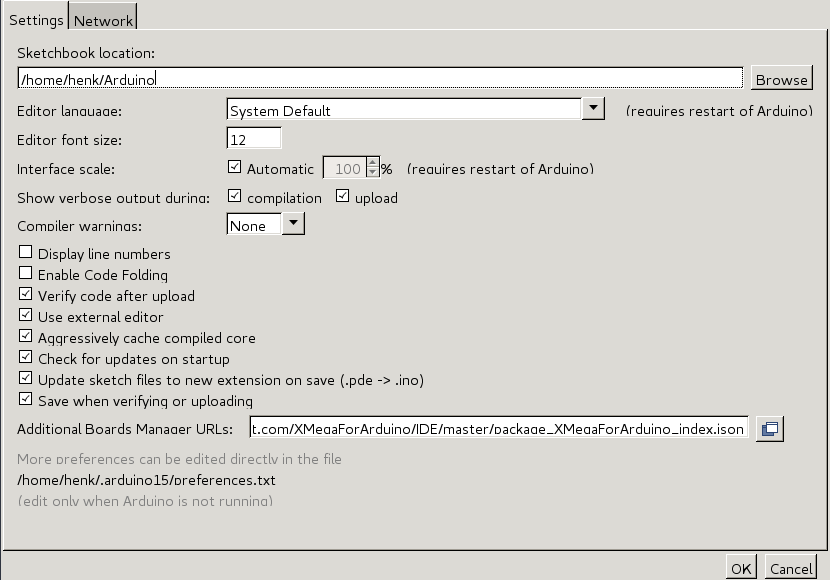Viewport: 830px width, 580px height.
Task: Disable Check for updates on startup
Action: (25, 357)
